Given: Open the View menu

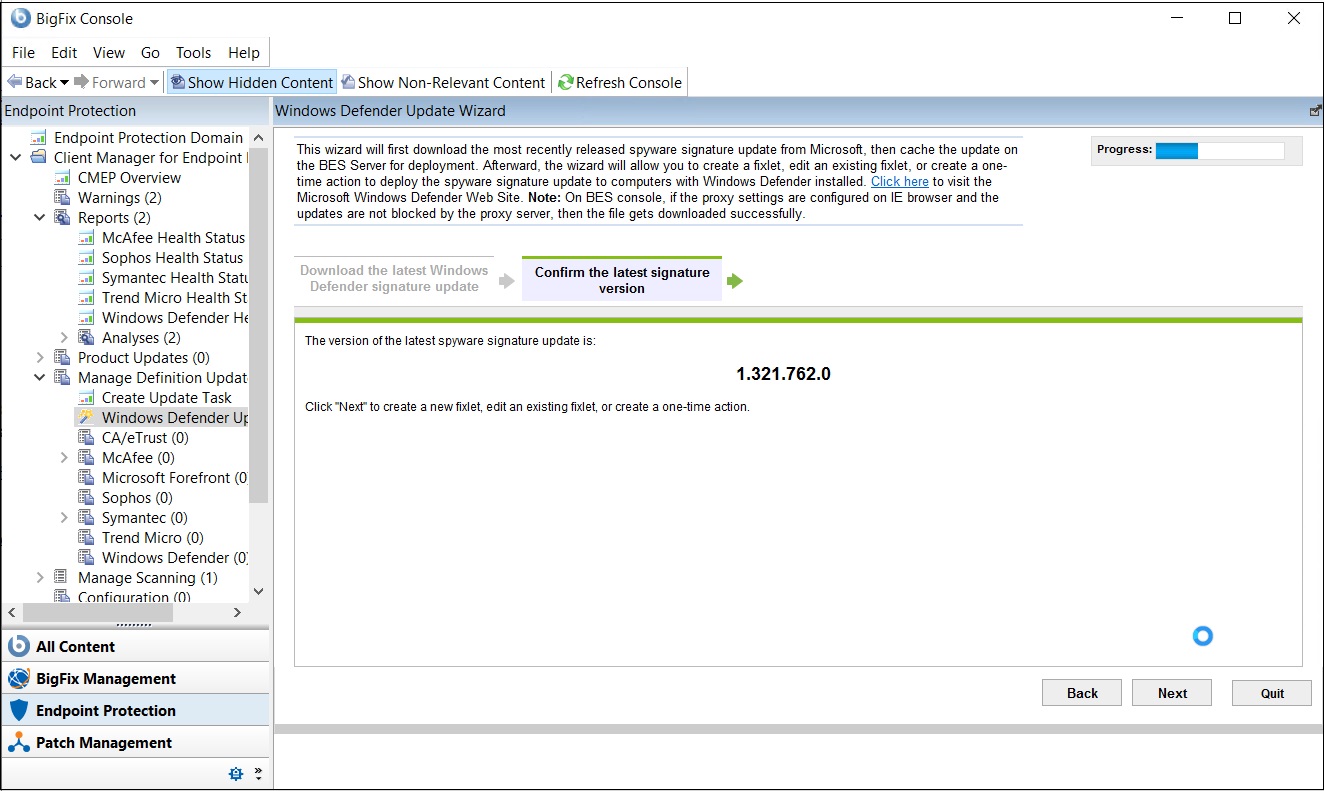Looking at the screenshot, I should coord(109,53).
